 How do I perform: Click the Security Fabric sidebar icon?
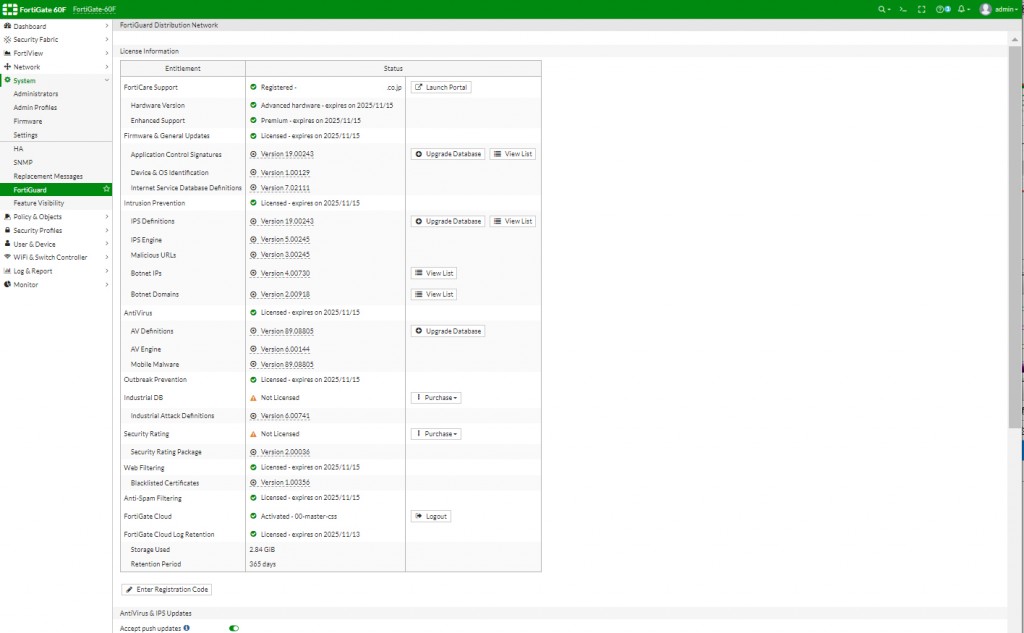[7, 40]
